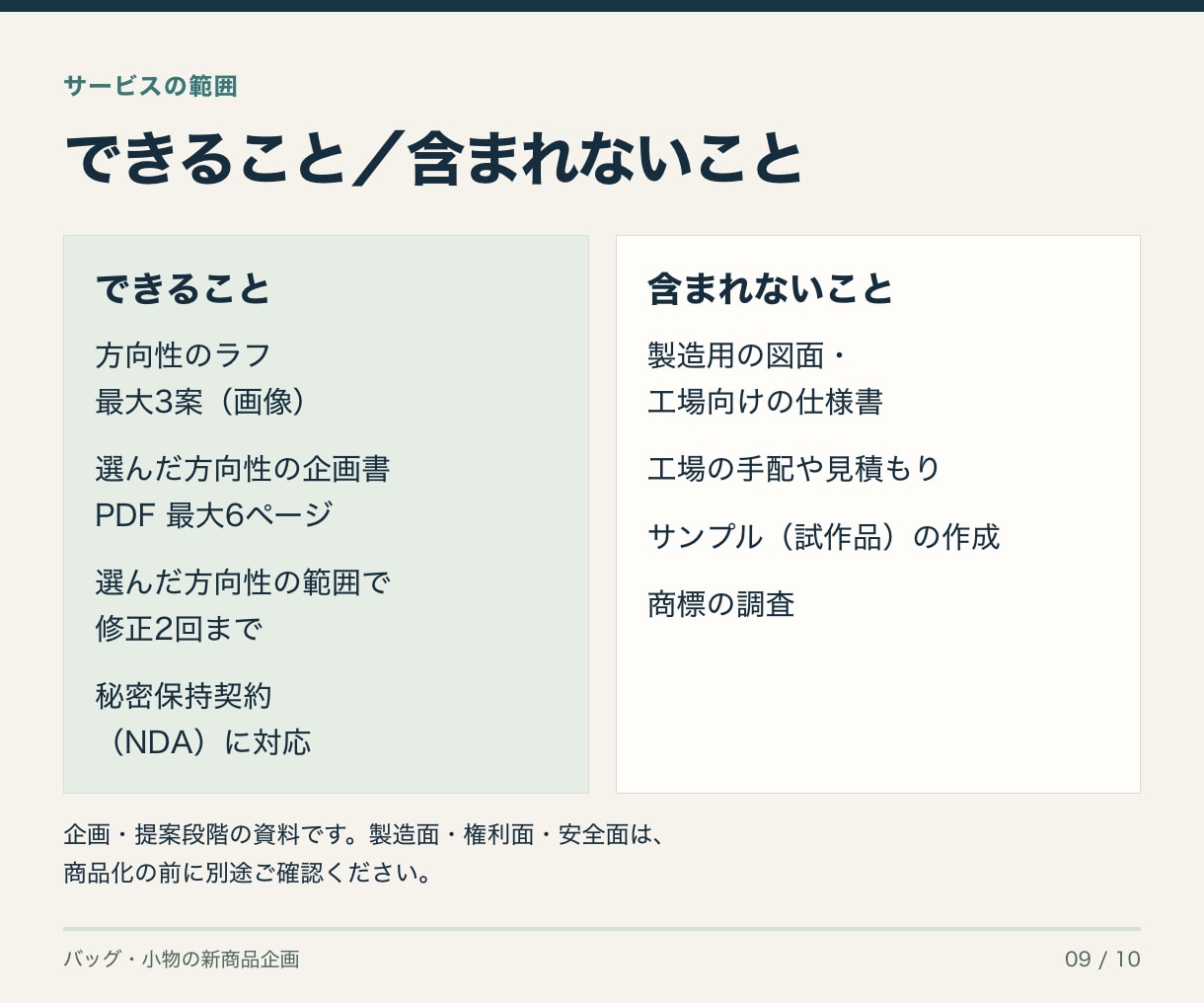Select the line '工場向けの仕様書'
Image resolution: width=1204 pixels, height=1003 pixels.
tap(765, 402)
